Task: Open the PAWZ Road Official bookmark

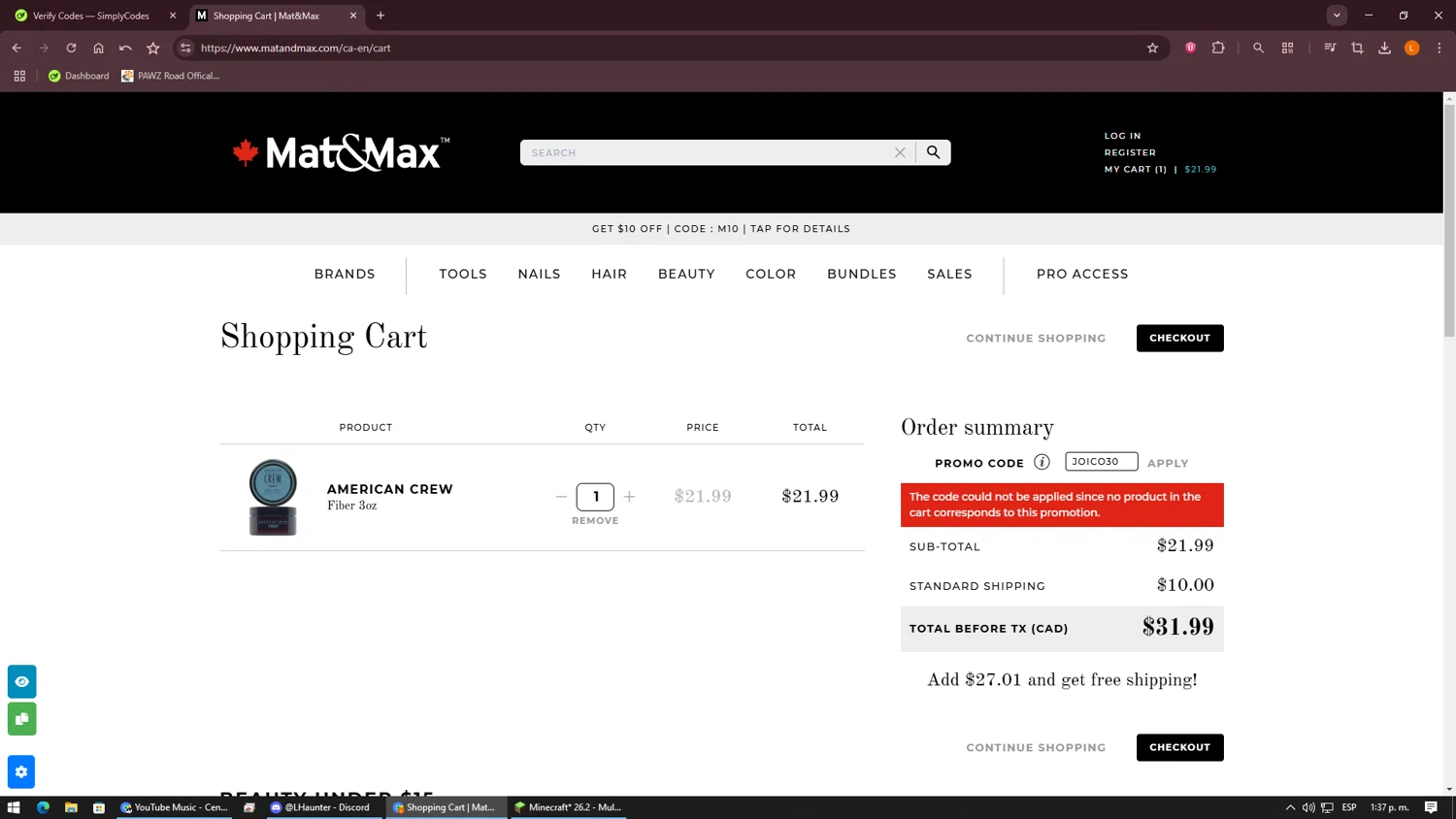Action: coord(171,76)
